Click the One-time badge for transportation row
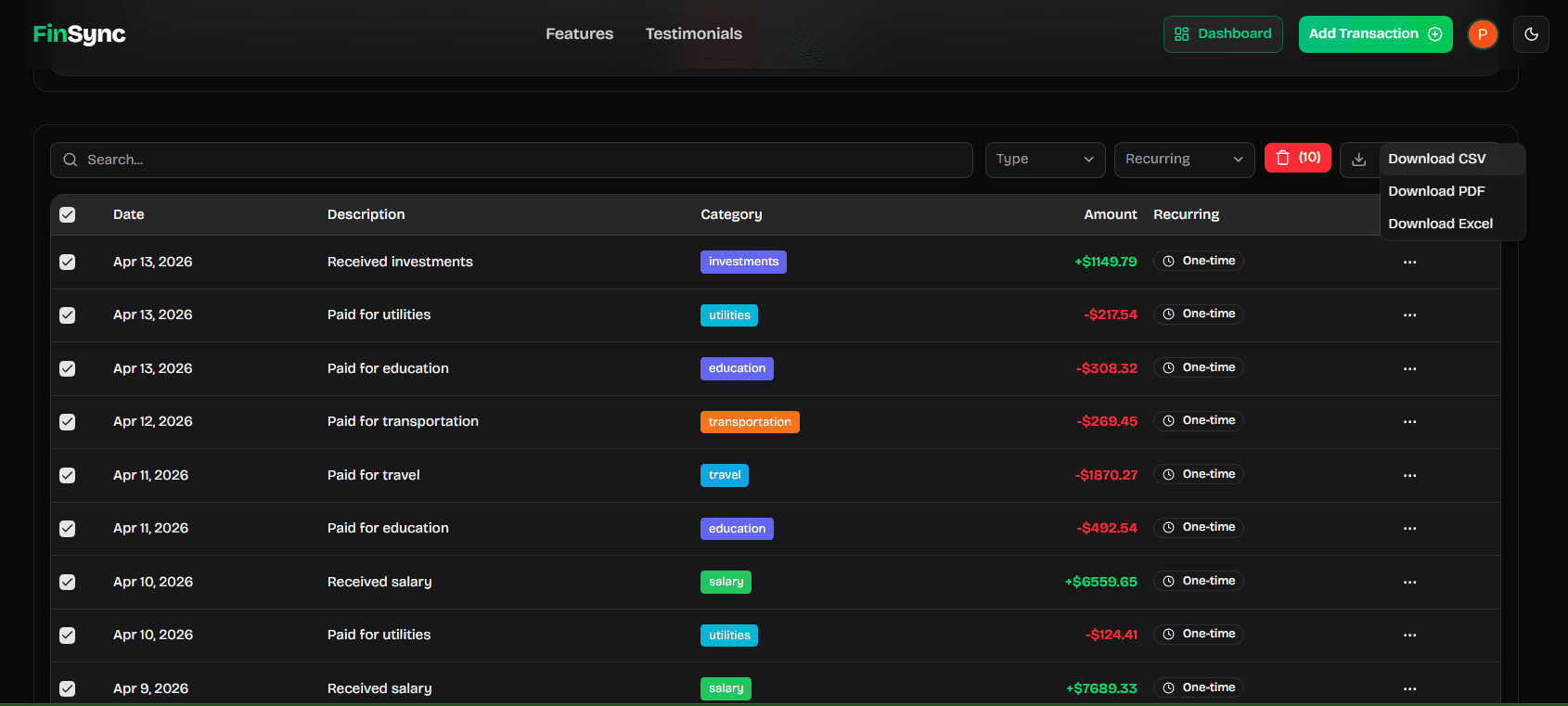1568x706 pixels. pyautogui.click(x=1199, y=420)
